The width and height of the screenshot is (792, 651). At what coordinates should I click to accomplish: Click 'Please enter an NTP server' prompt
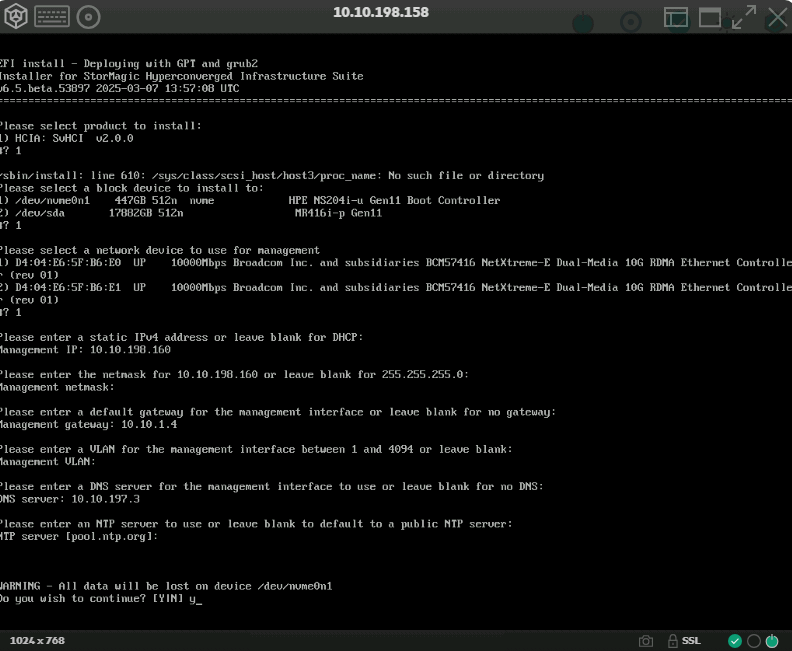tap(256, 524)
